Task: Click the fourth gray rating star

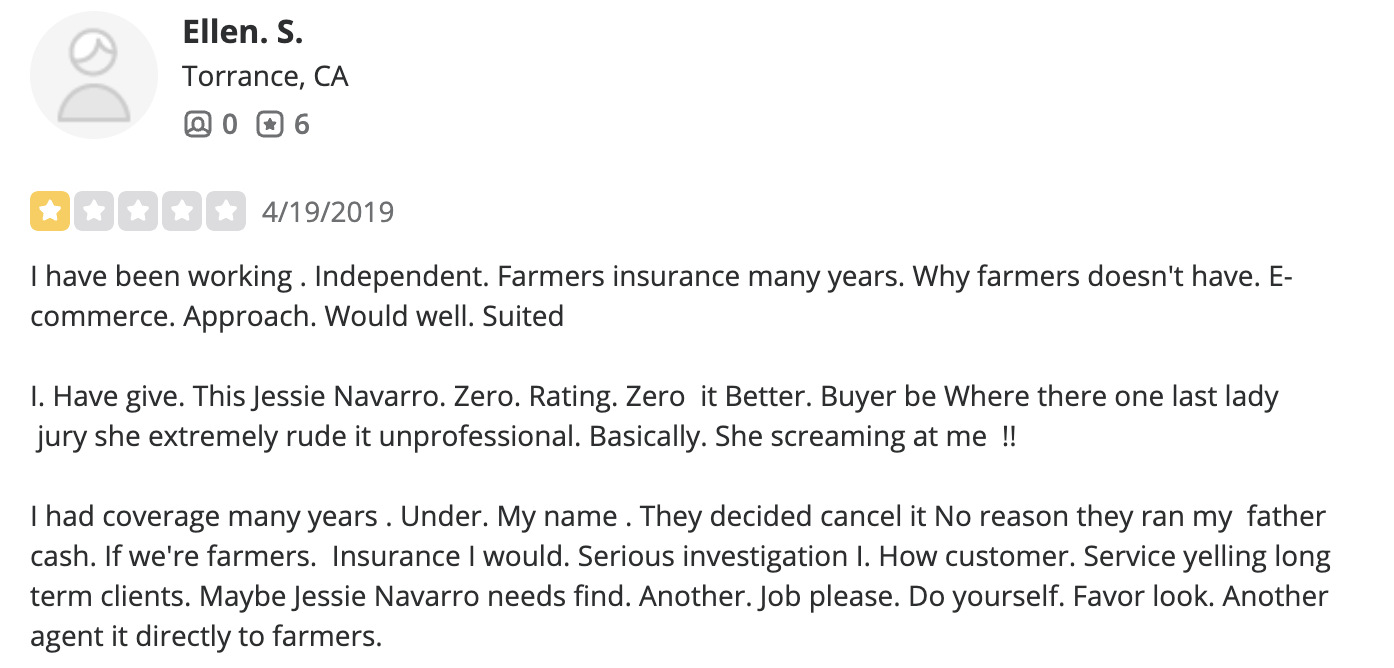Action: coord(181,211)
